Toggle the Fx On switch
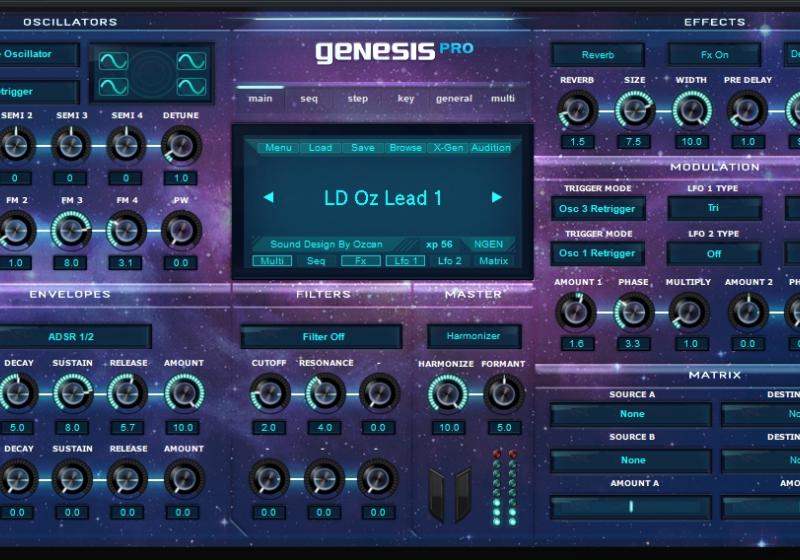The height and width of the screenshot is (560, 800). coord(714,55)
